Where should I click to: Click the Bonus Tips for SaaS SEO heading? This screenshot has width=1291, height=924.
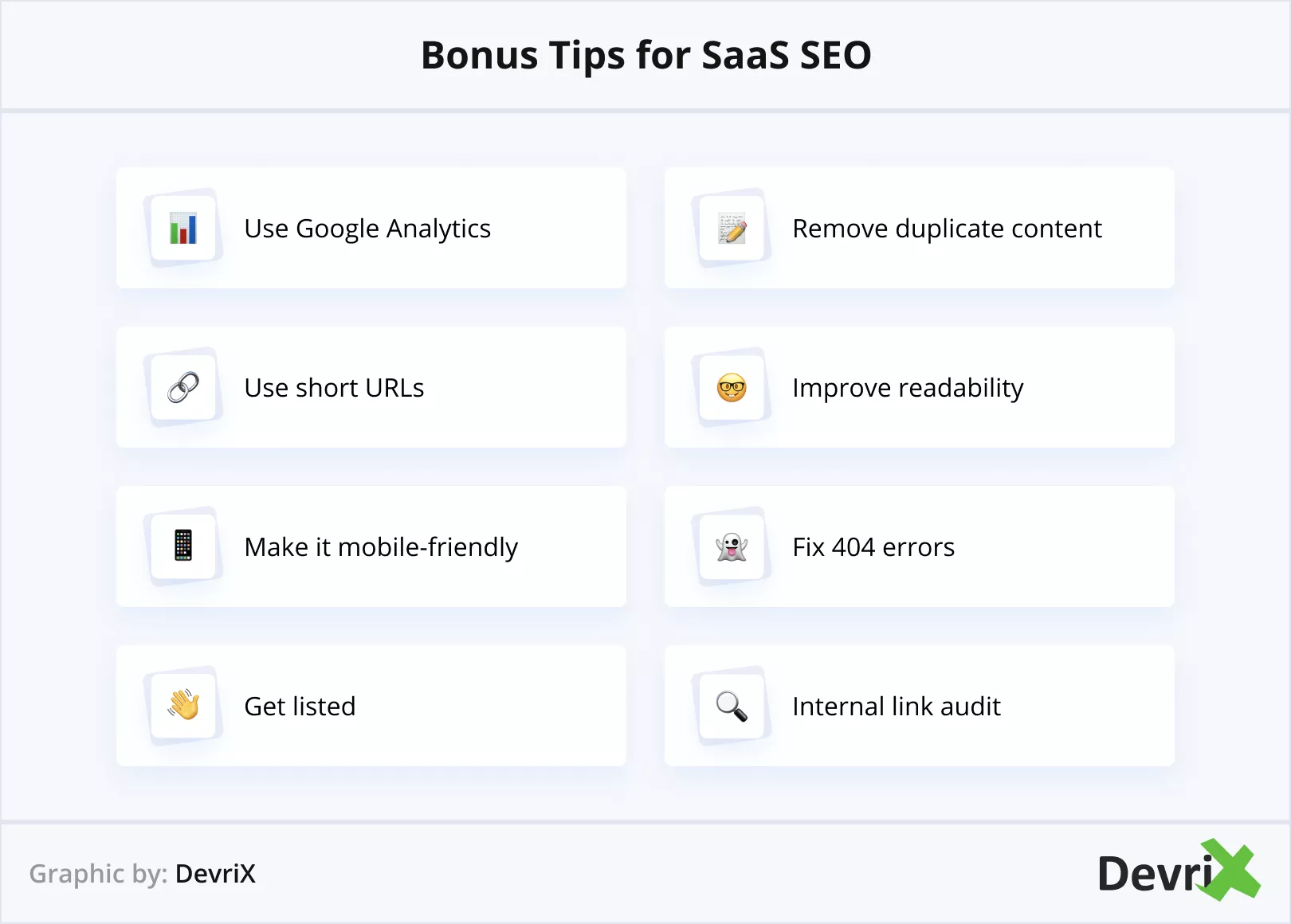click(645, 55)
